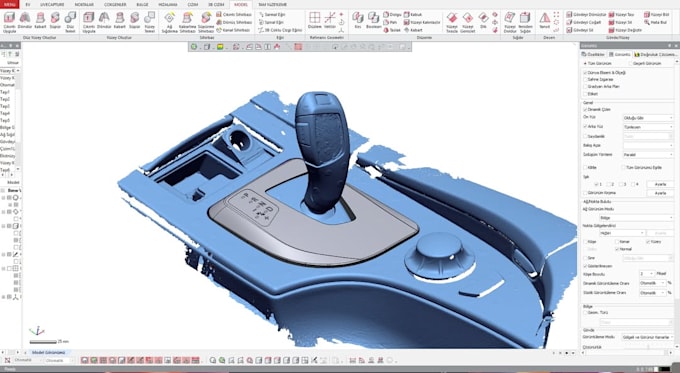Open the Dinamik Görüntüleme Oranı dropdown
The image size is (680, 373).
pyautogui.click(x=653, y=283)
